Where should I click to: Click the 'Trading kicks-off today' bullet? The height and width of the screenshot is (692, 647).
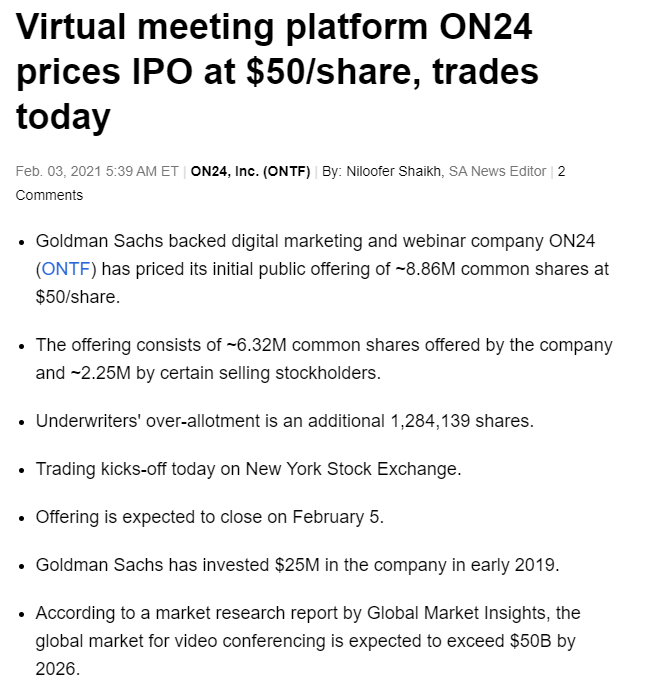tap(248, 469)
